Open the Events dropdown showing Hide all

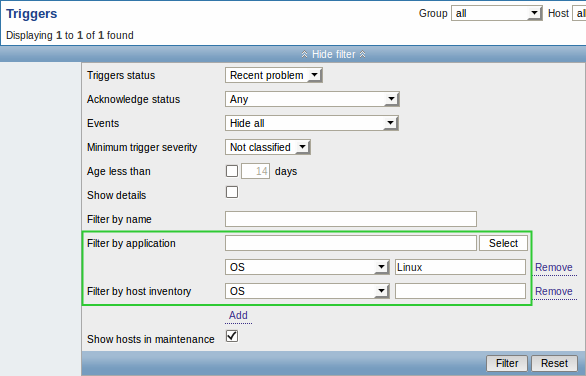pos(312,123)
